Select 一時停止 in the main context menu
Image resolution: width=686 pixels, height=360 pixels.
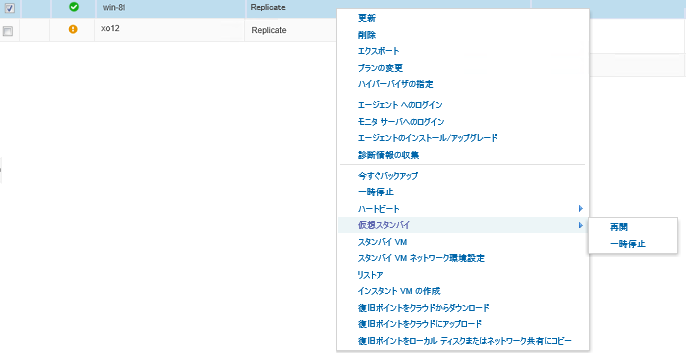376,192
